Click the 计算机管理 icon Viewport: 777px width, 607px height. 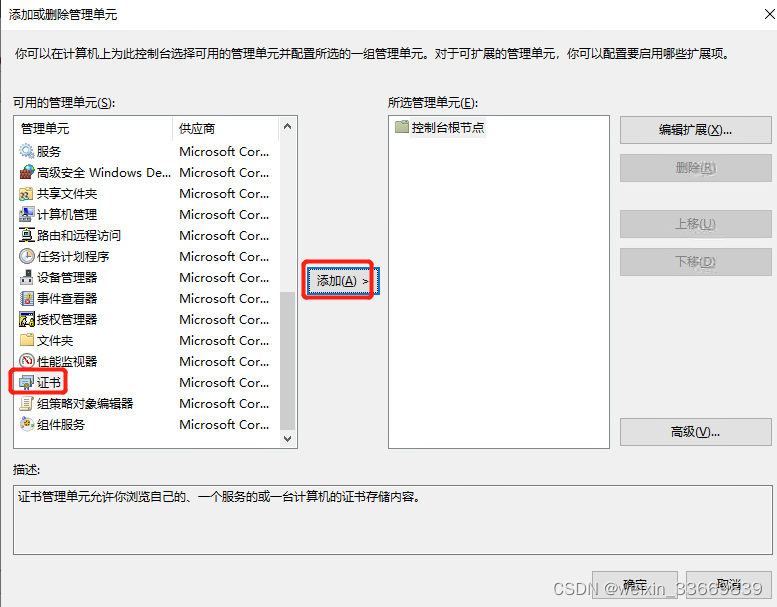26,215
